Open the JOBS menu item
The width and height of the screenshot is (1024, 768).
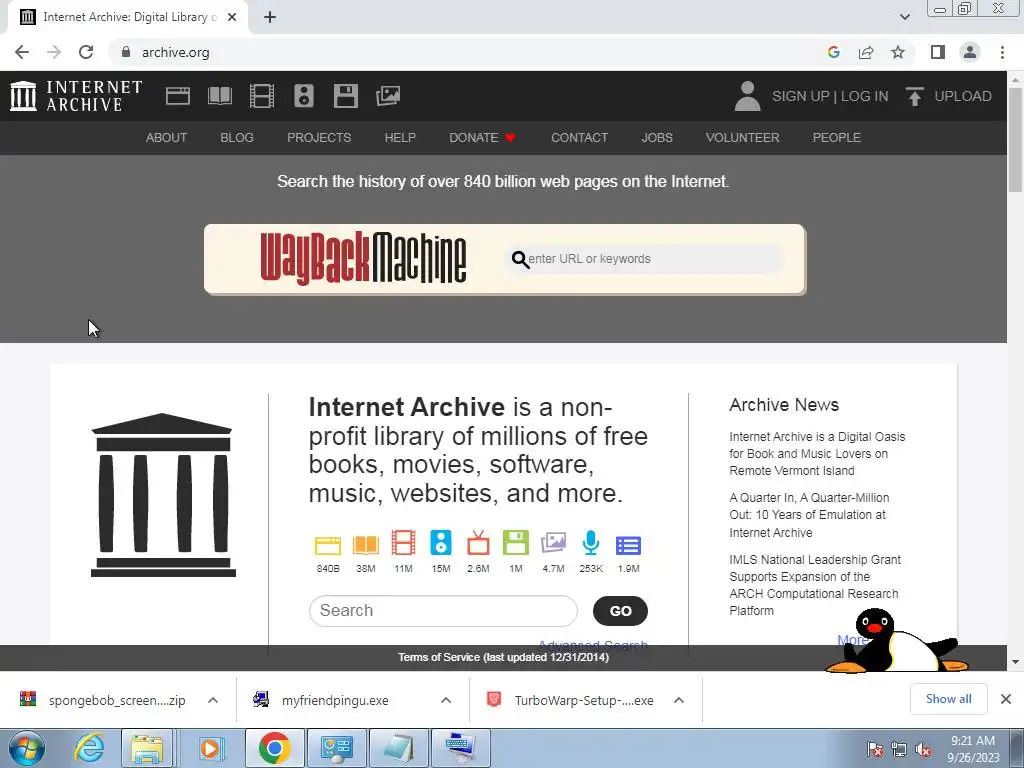pos(657,138)
